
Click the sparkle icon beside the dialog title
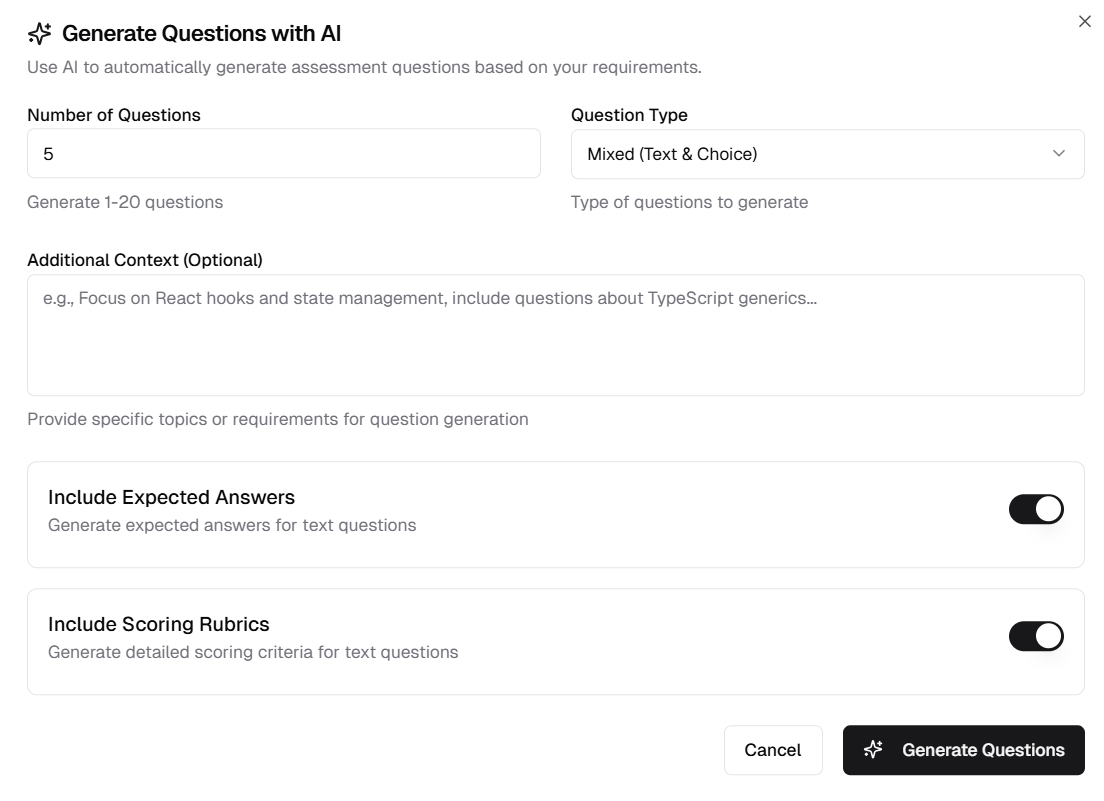click(x=39, y=34)
